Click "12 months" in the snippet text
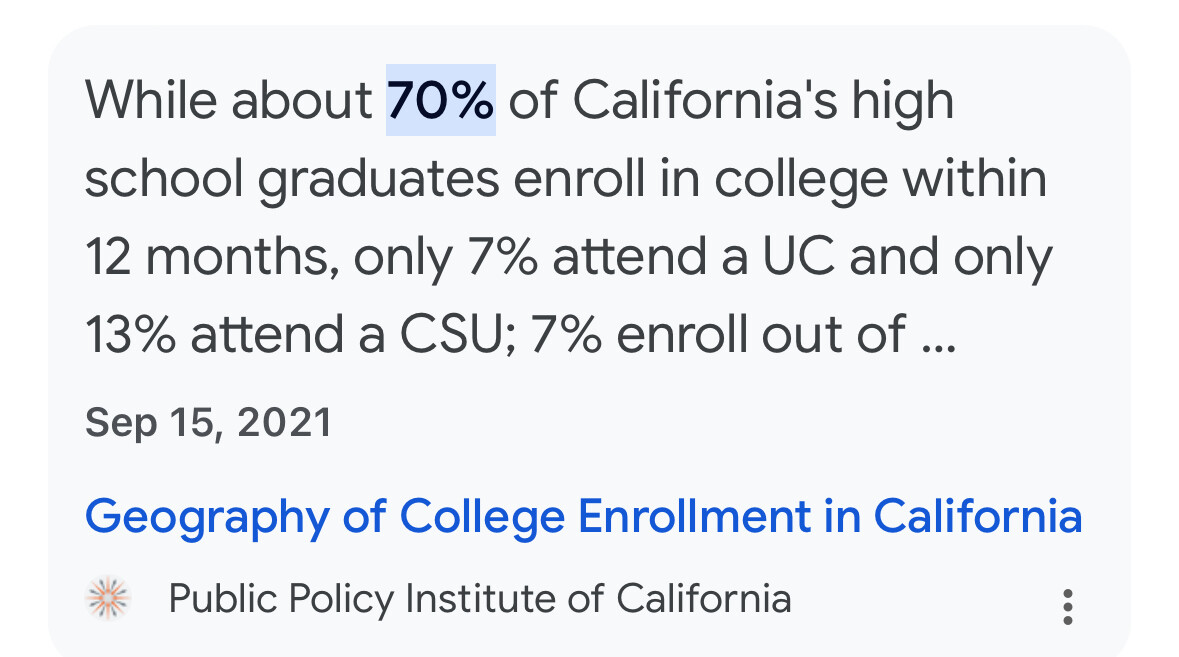The width and height of the screenshot is (1179, 657). point(205,257)
